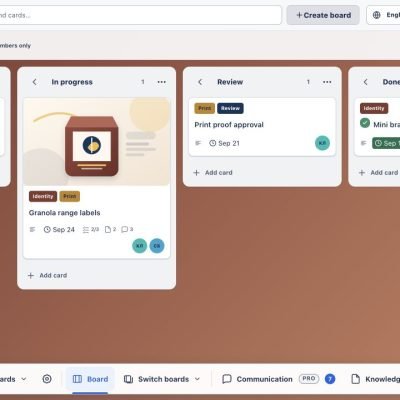Viewport: 400px width, 400px height.
Task: Click the Review list title
Action: pos(230,82)
